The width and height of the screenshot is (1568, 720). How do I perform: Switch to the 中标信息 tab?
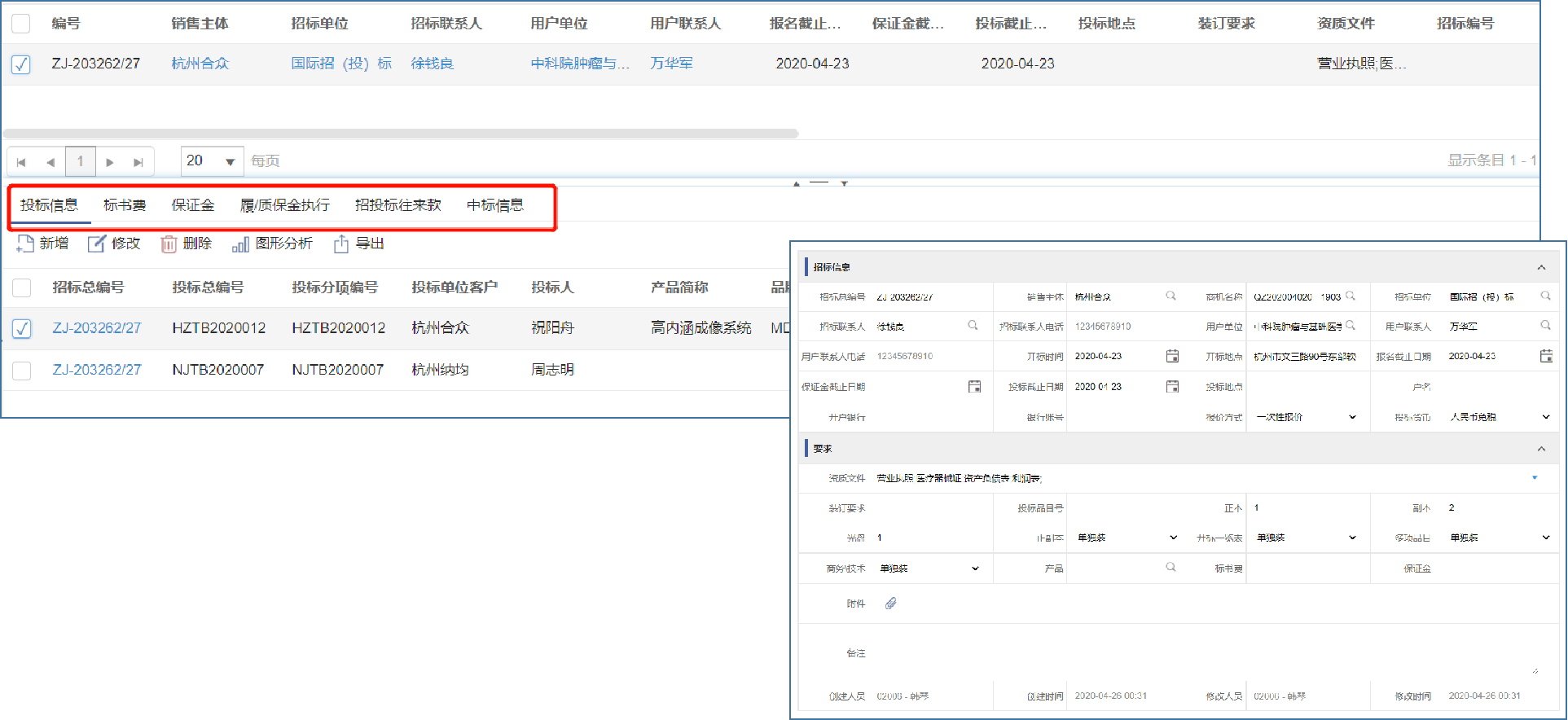click(x=494, y=205)
